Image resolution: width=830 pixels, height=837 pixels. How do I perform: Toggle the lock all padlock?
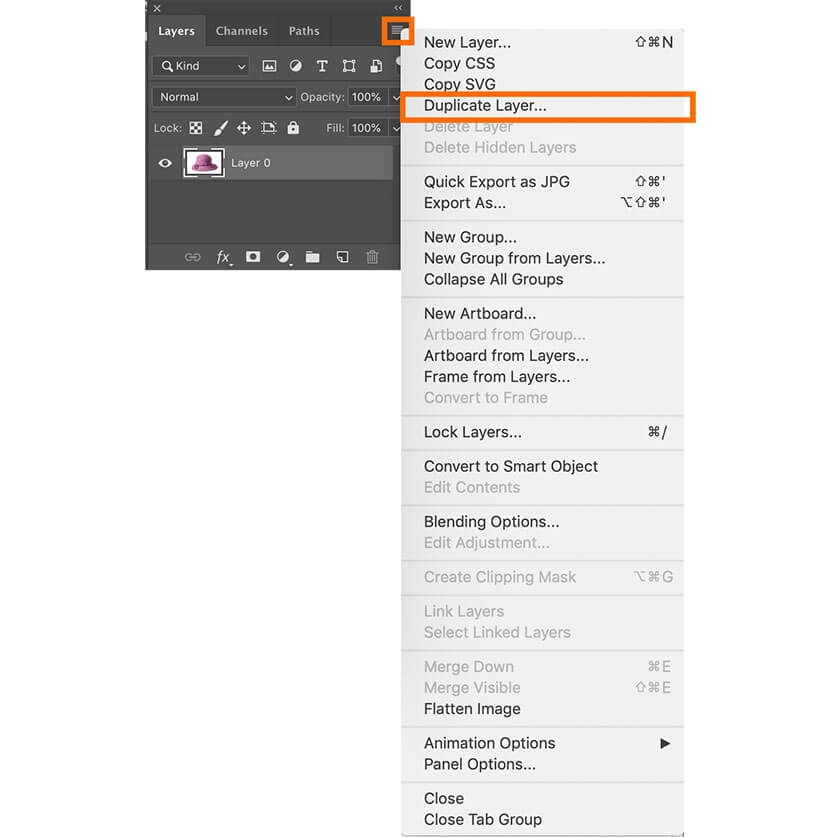pyautogui.click(x=293, y=128)
